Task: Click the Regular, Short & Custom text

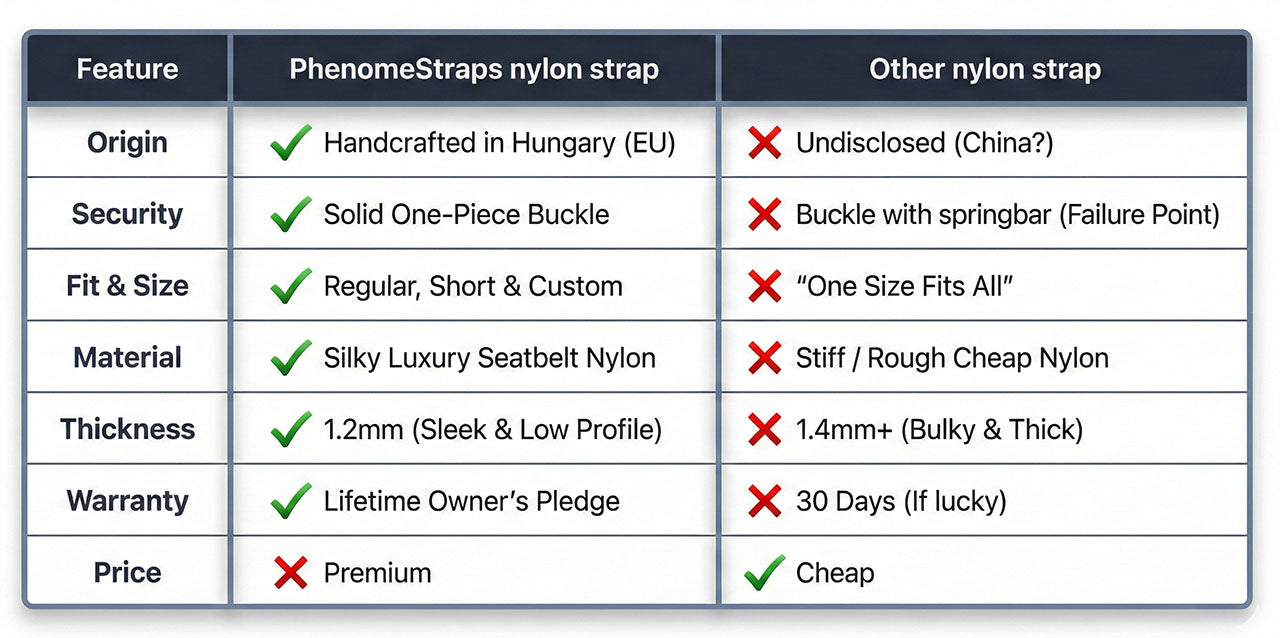Action: pyautogui.click(x=472, y=286)
